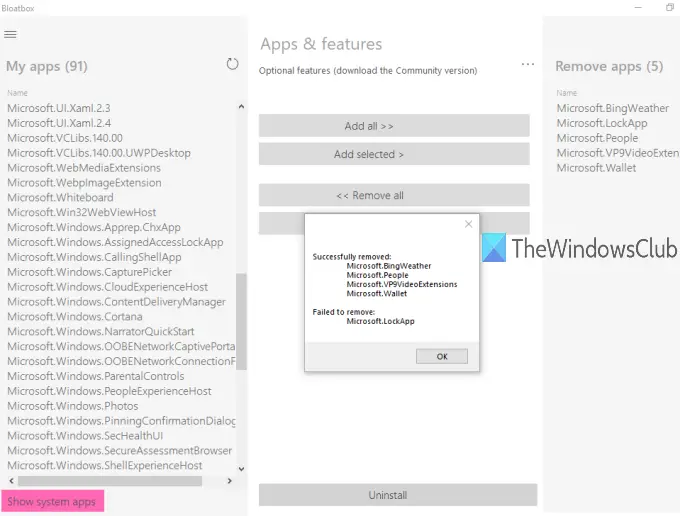Close the removal result dialog

[468, 224]
